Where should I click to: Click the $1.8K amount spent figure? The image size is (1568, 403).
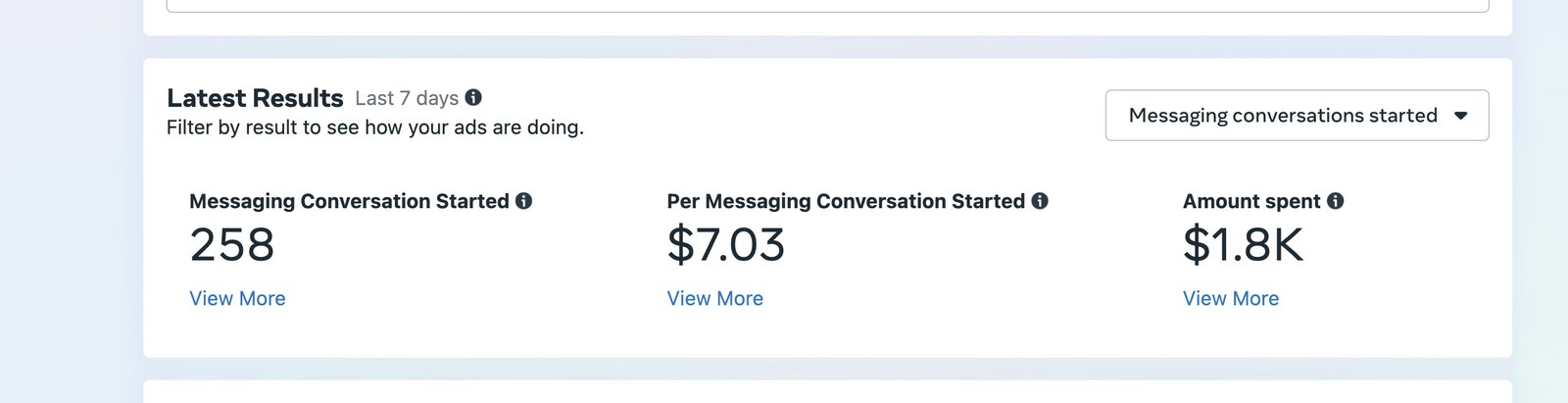(x=1244, y=245)
